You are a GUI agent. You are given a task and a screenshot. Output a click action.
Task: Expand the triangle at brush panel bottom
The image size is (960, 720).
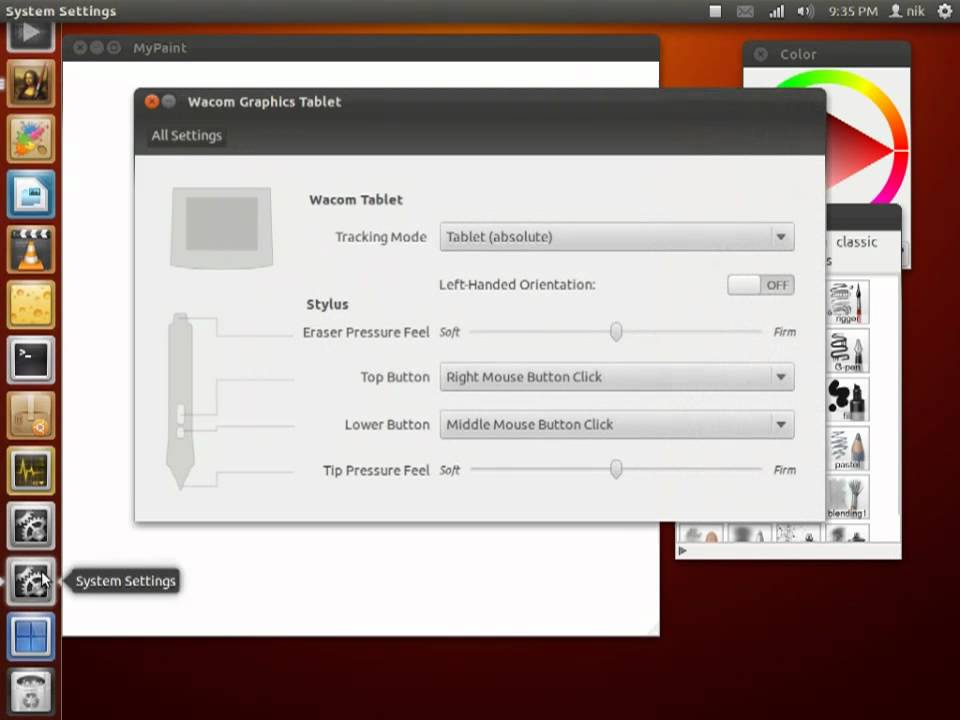(683, 551)
